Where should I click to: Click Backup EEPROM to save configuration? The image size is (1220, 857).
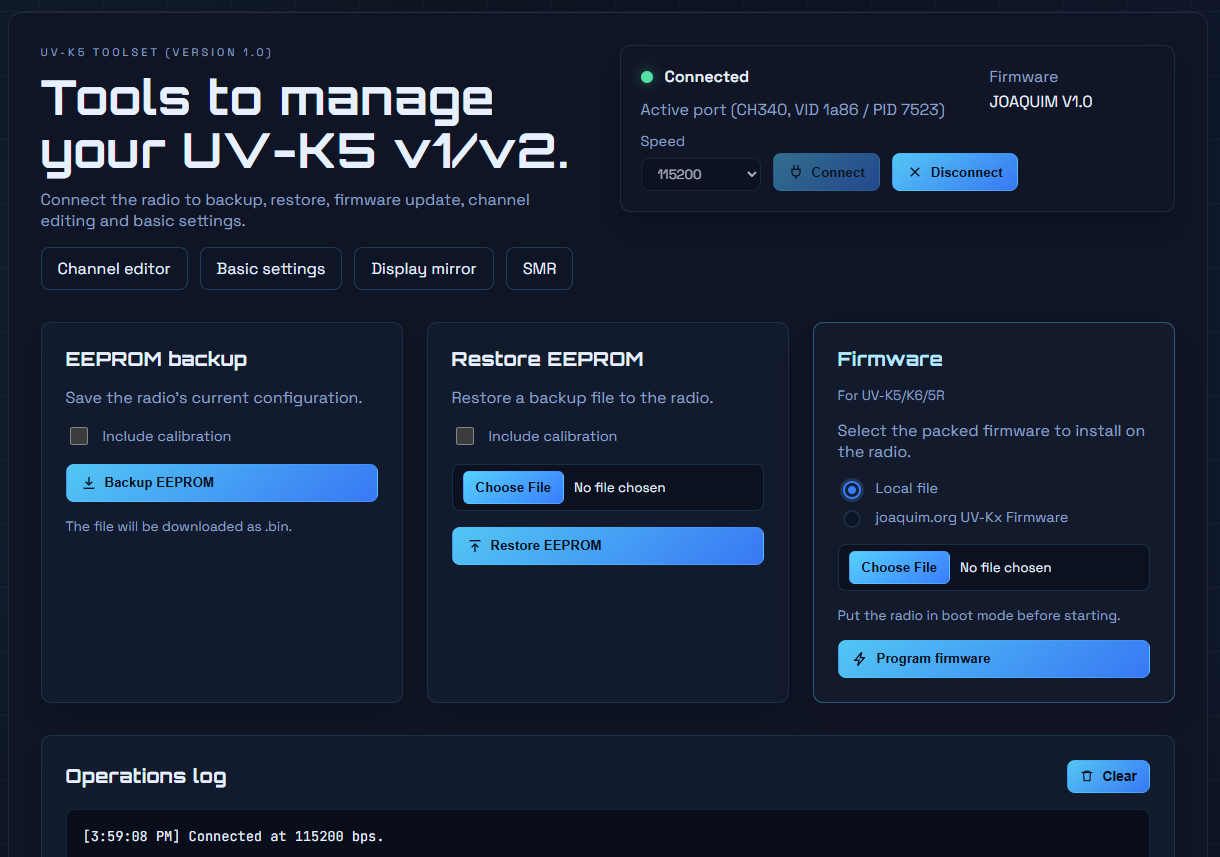click(x=221, y=483)
